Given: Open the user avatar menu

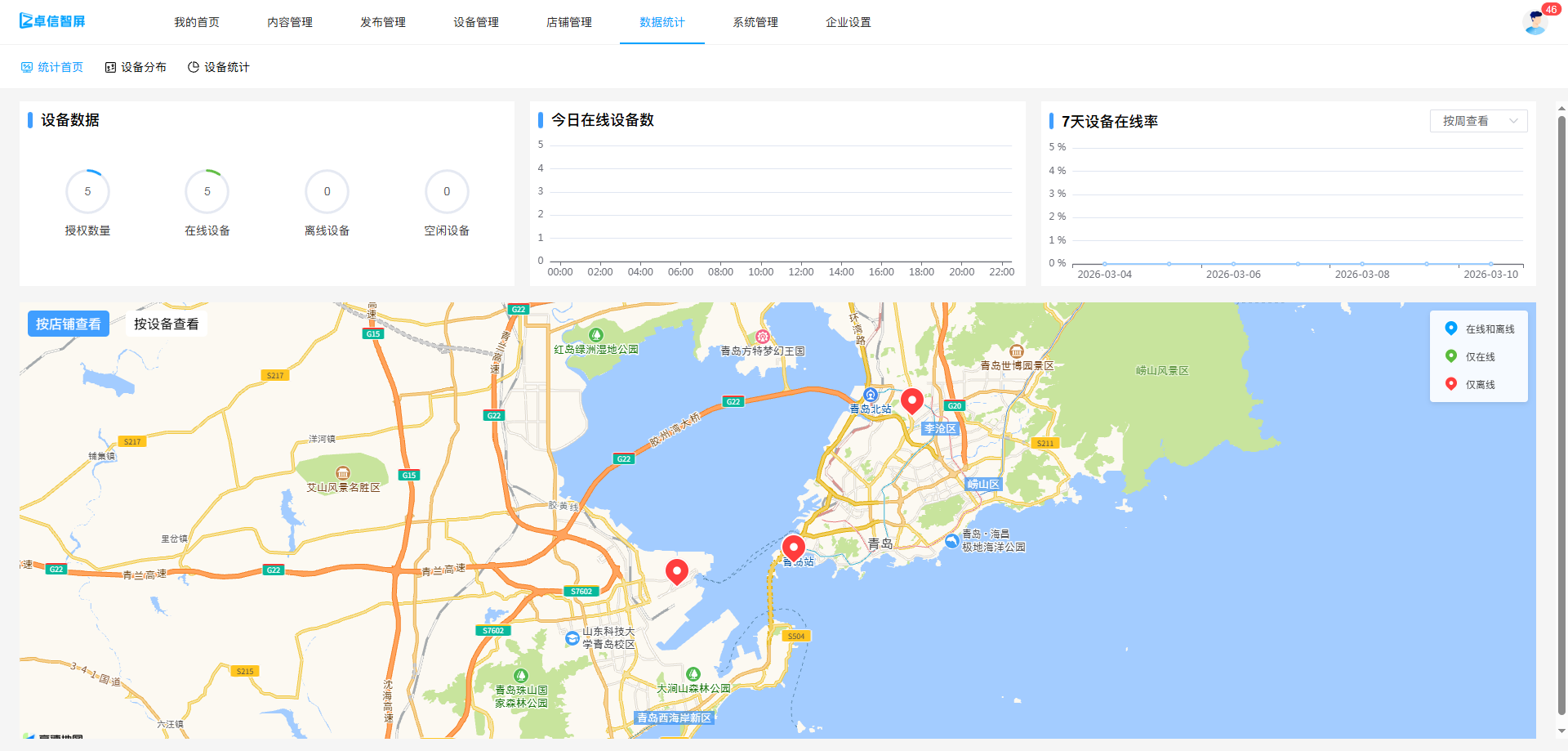Looking at the screenshot, I should [x=1535, y=23].
